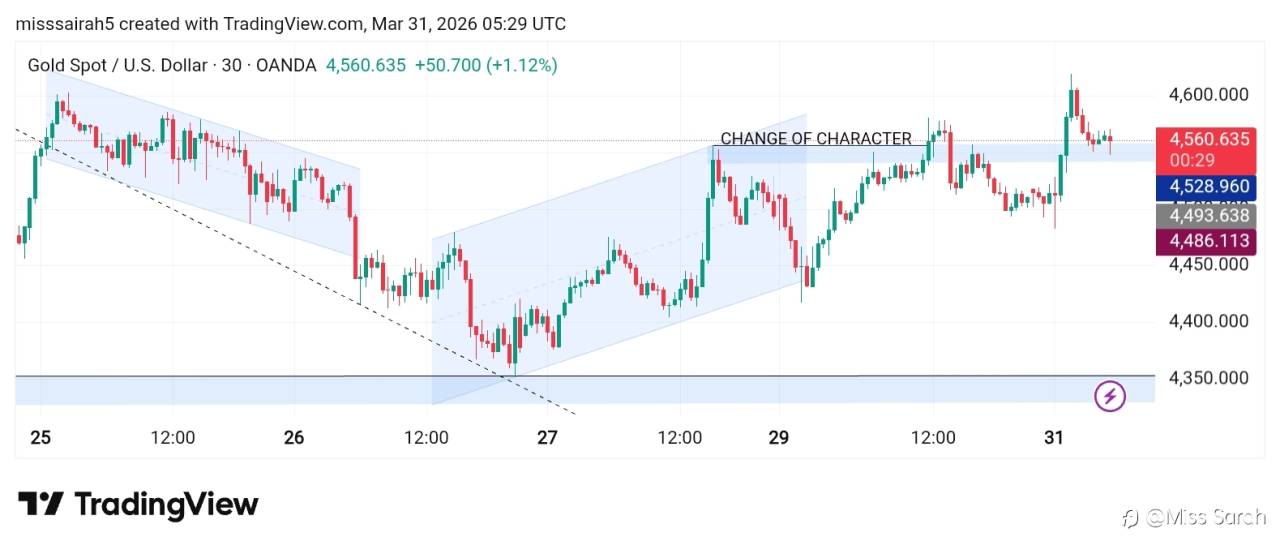Image resolution: width=1280 pixels, height=550 pixels.
Task: Click the 31 date label on time axis
Action: pos(1053,437)
